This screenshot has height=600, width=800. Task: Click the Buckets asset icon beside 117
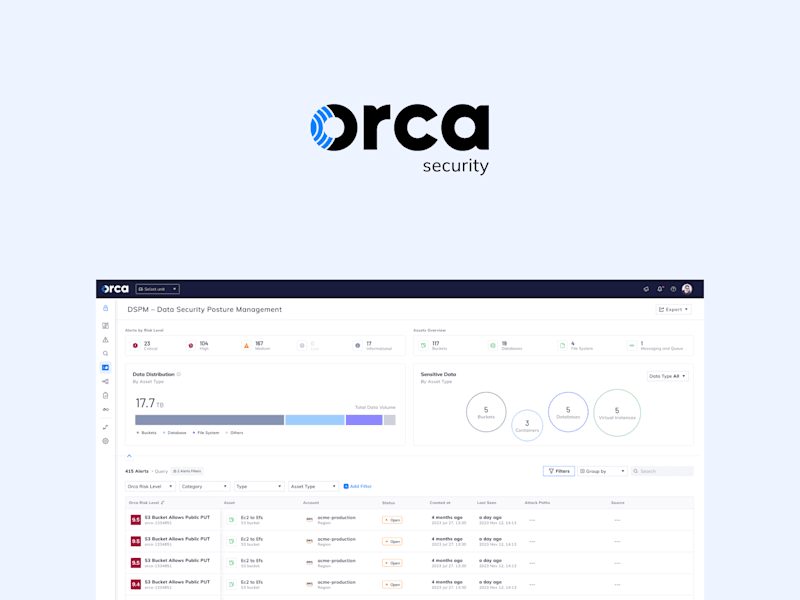pos(423,345)
